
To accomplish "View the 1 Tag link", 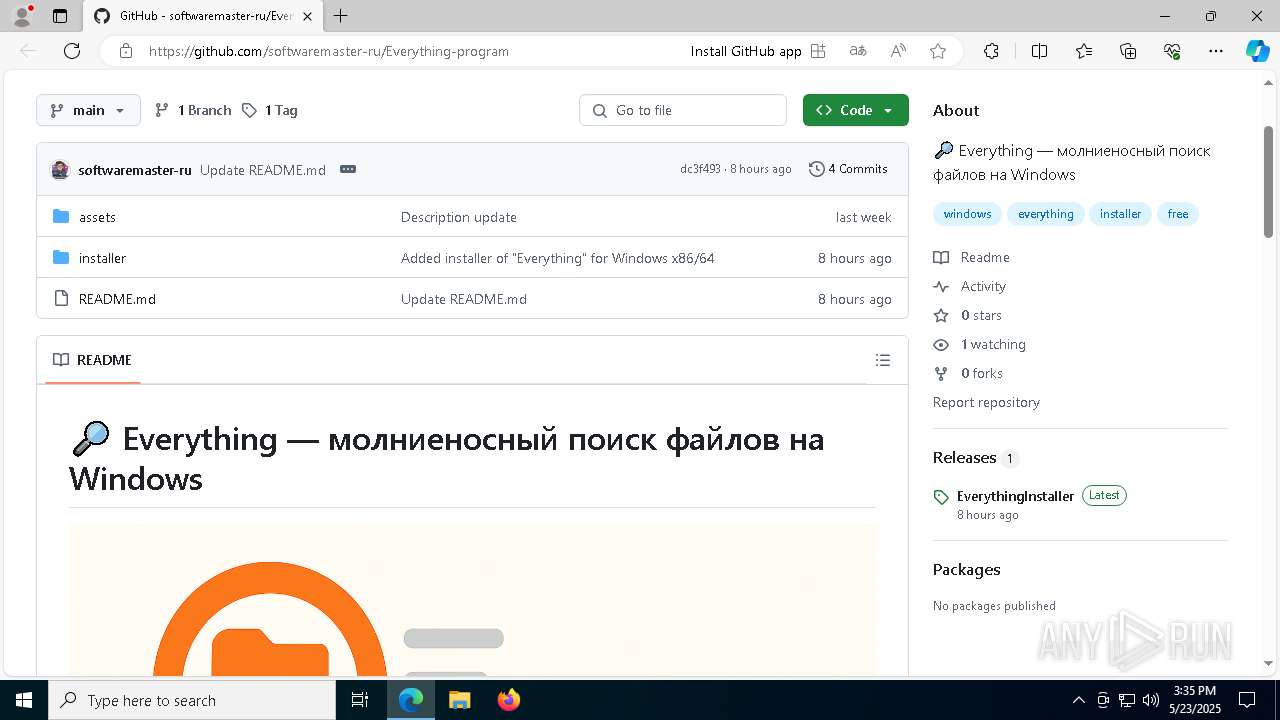I will point(269,110).
